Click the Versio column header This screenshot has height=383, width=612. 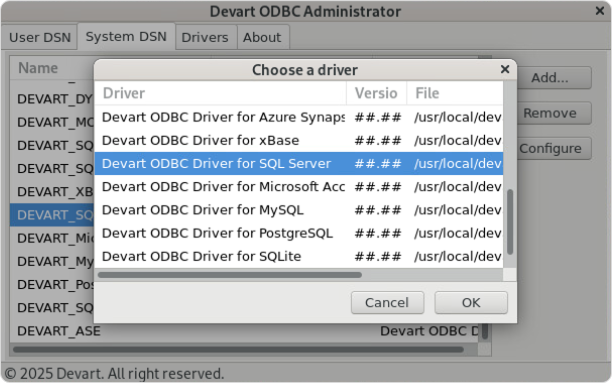tap(376, 93)
